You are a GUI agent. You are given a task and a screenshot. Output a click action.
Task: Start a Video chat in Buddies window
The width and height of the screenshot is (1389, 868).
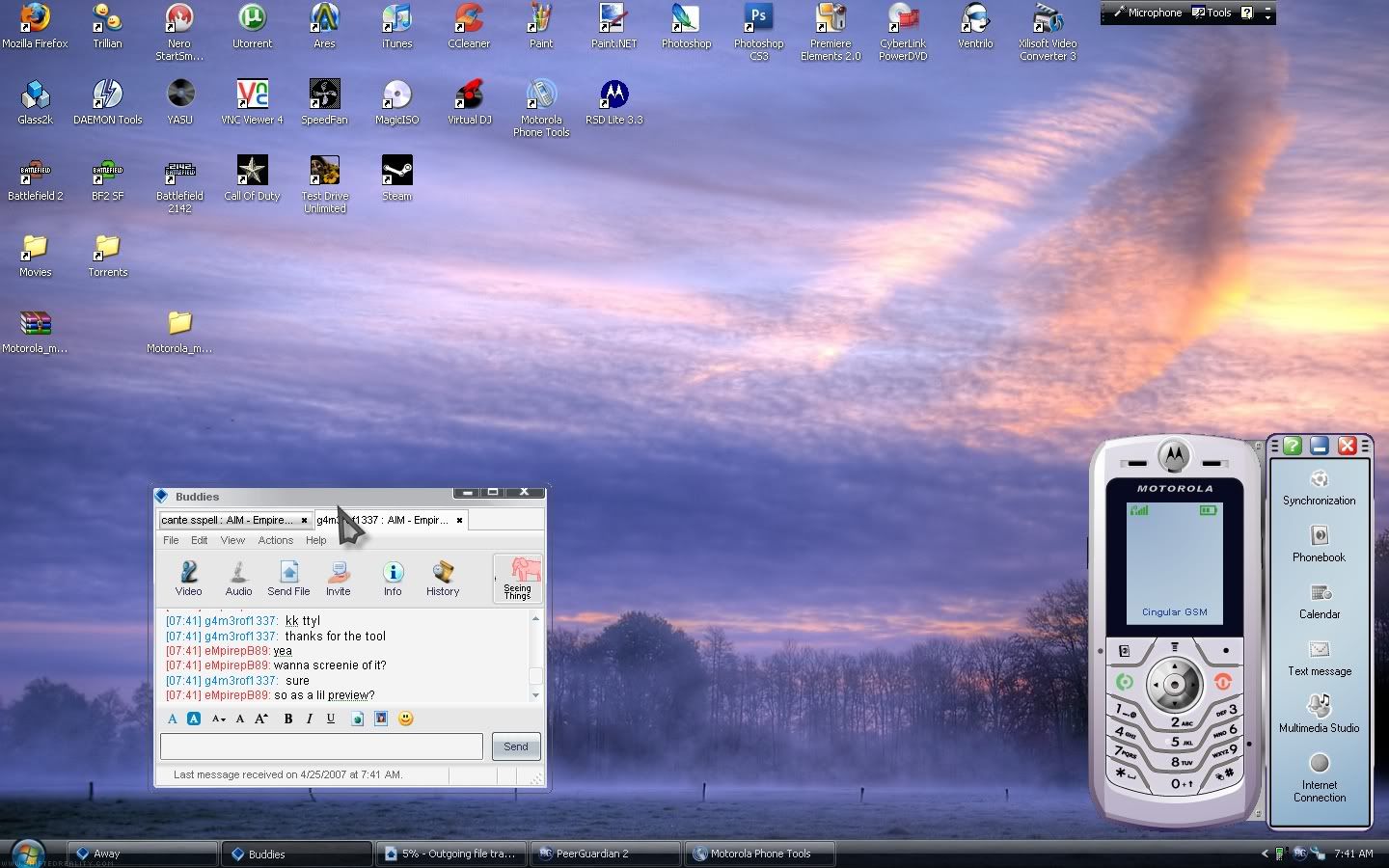189,579
